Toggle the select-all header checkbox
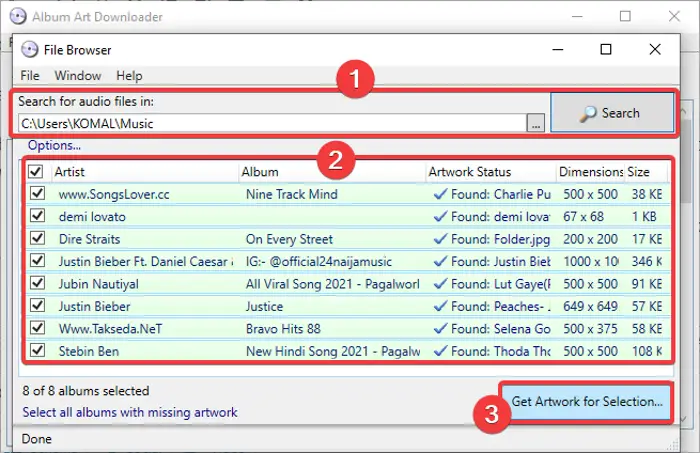Screen dimensions: 700x453 (36, 171)
